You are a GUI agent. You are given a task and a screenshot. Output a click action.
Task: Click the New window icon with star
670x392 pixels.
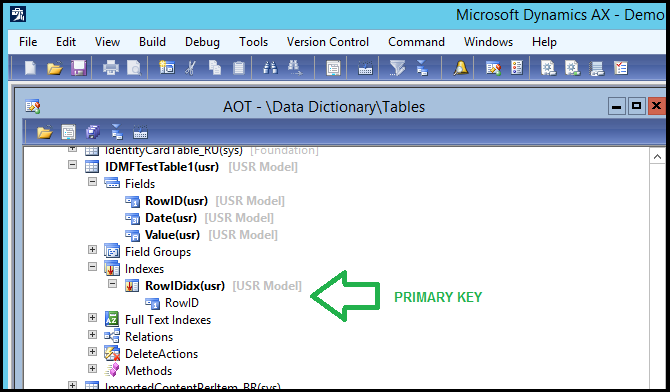coord(167,68)
